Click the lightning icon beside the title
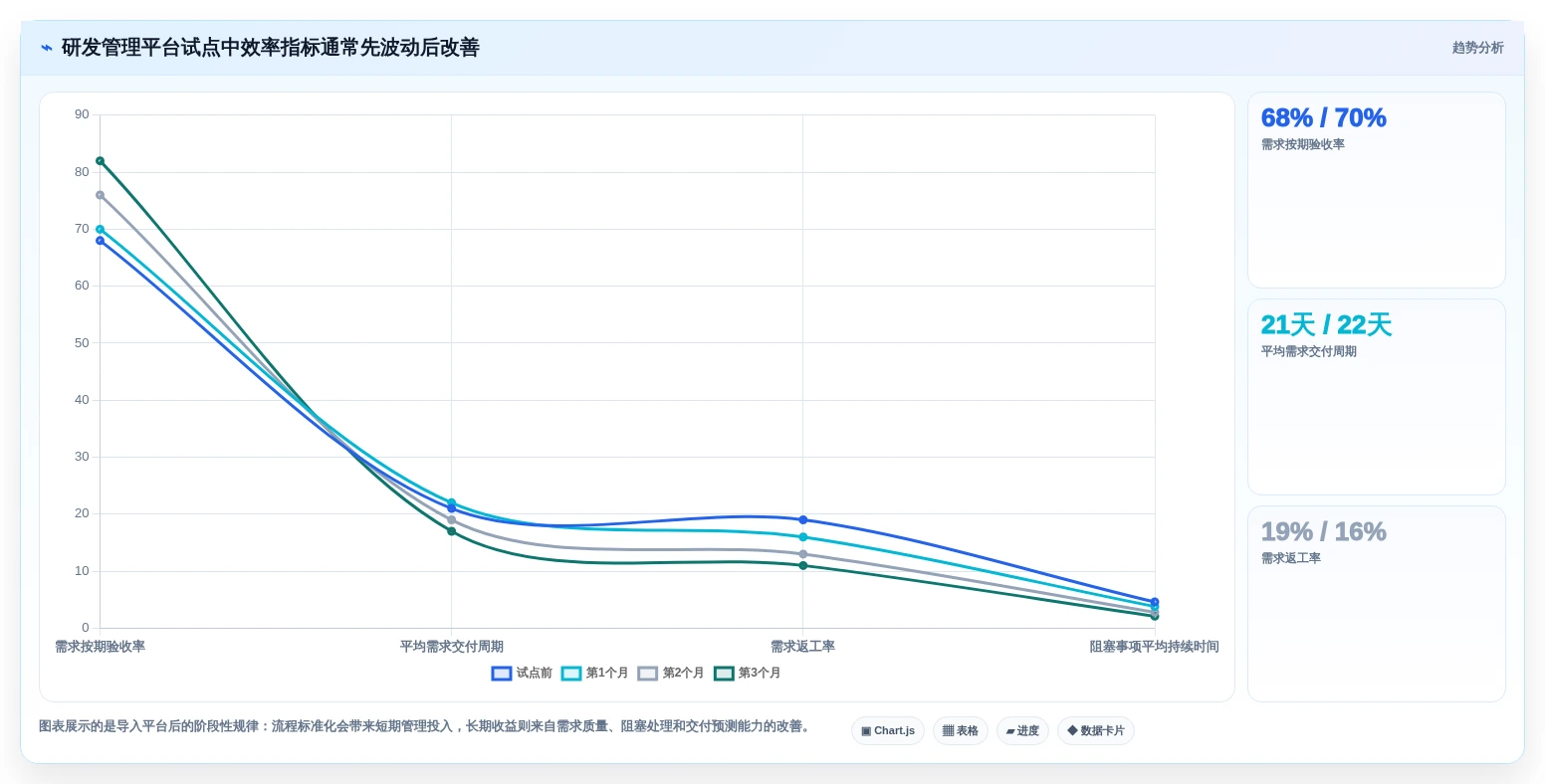The width and height of the screenshot is (1545, 784). point(47,48)
